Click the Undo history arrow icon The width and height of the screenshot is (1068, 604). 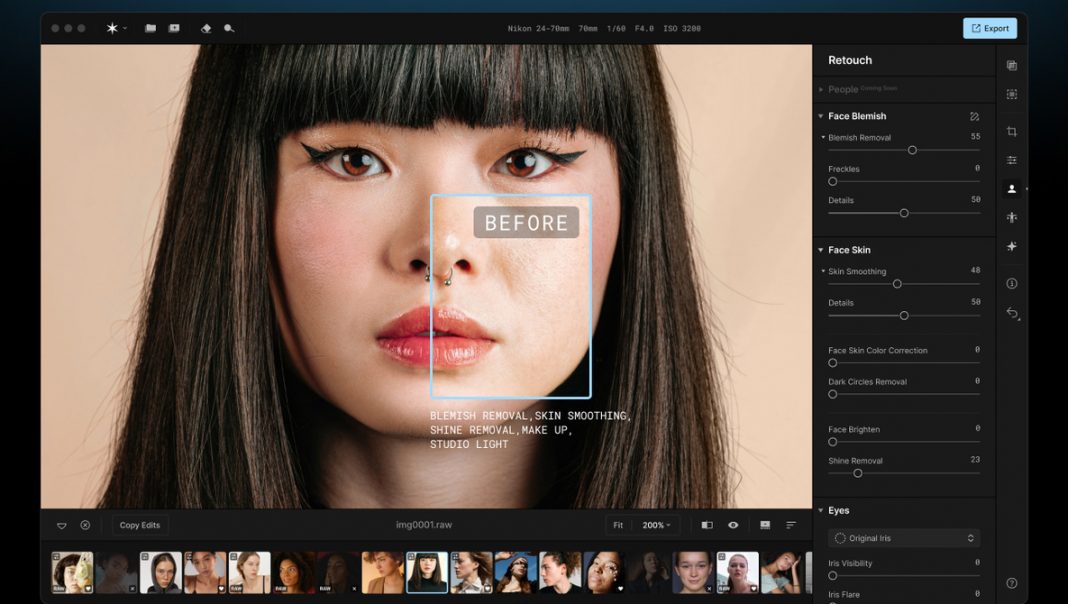coord(1011,311)
